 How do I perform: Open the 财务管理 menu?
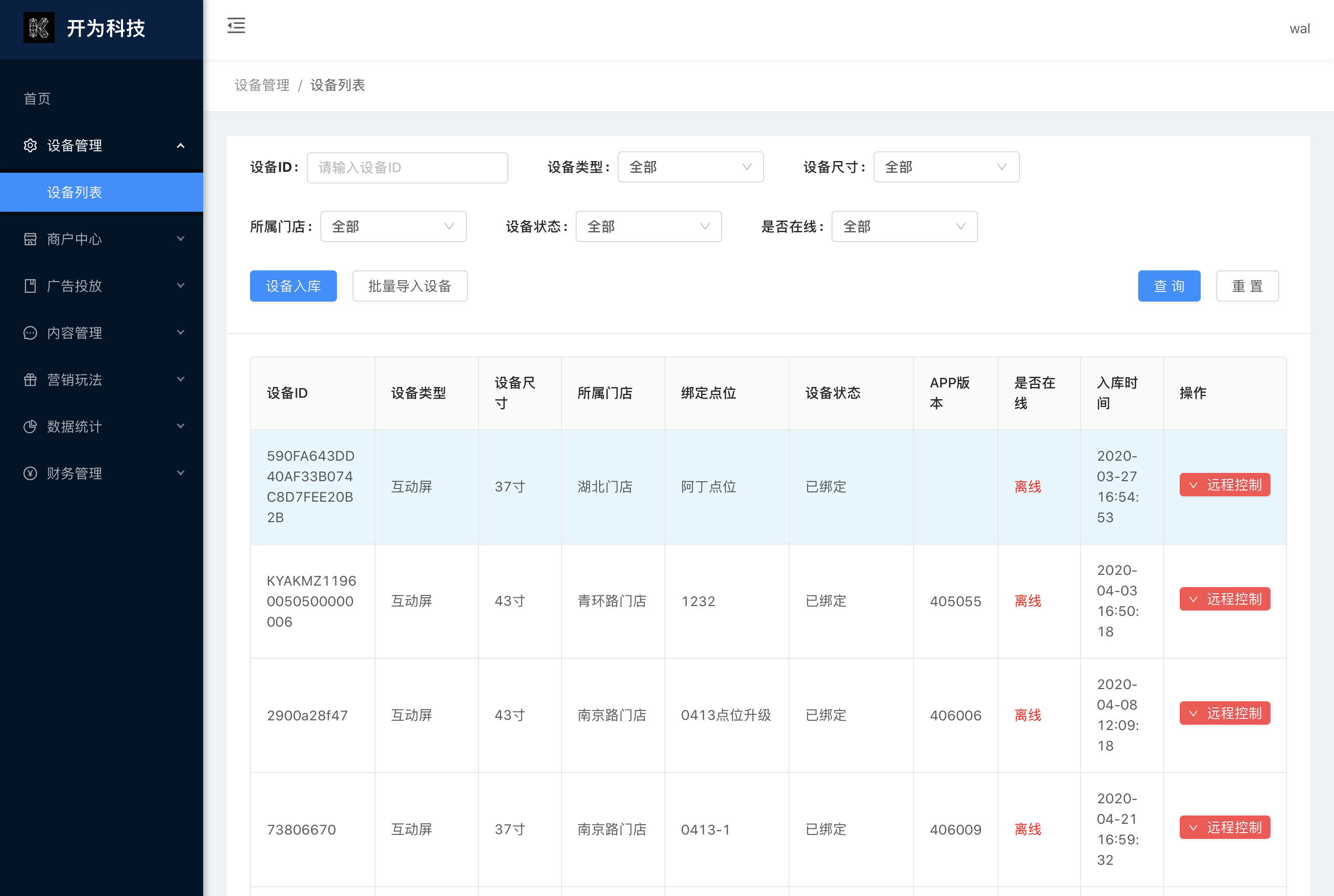(x=101, y=473)
